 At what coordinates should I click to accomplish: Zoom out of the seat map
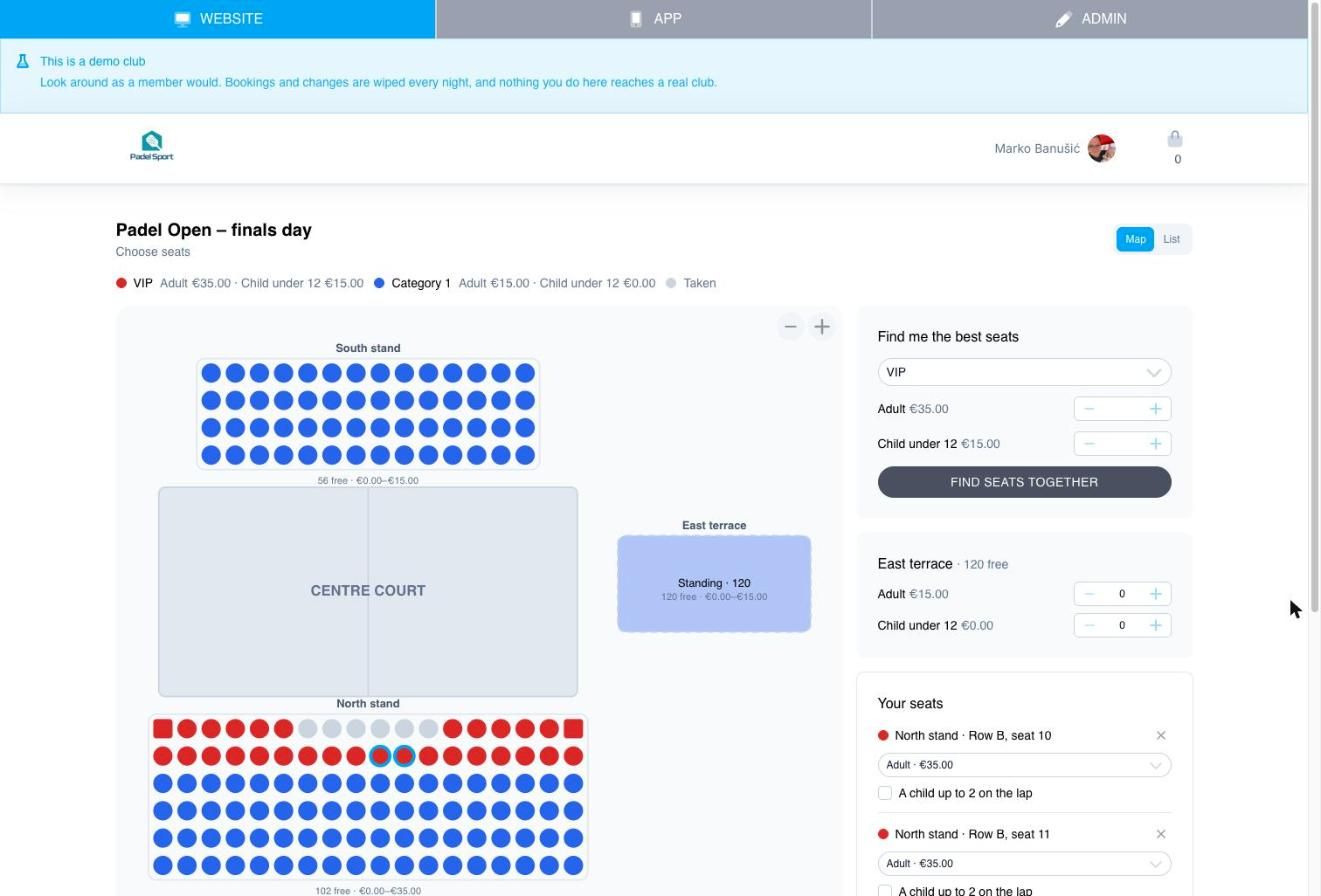[x=790, y=327]
